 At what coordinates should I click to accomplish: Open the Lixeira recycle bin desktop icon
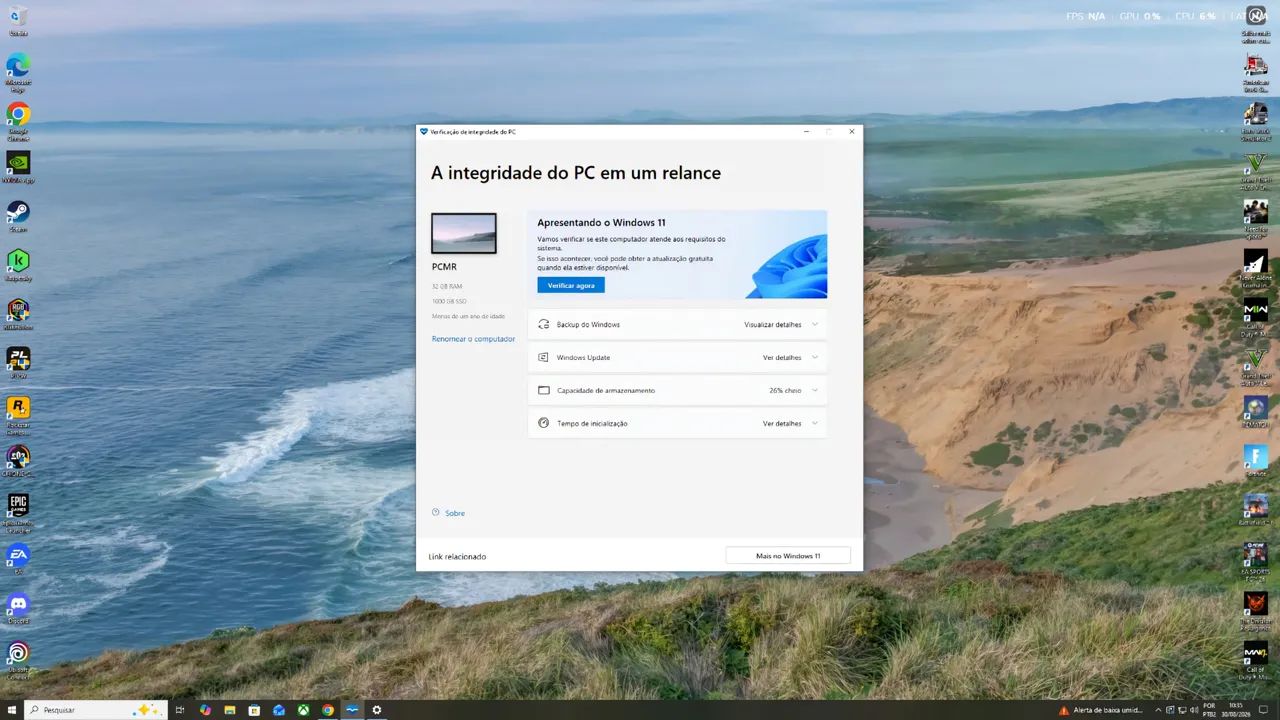click(18, 18)
